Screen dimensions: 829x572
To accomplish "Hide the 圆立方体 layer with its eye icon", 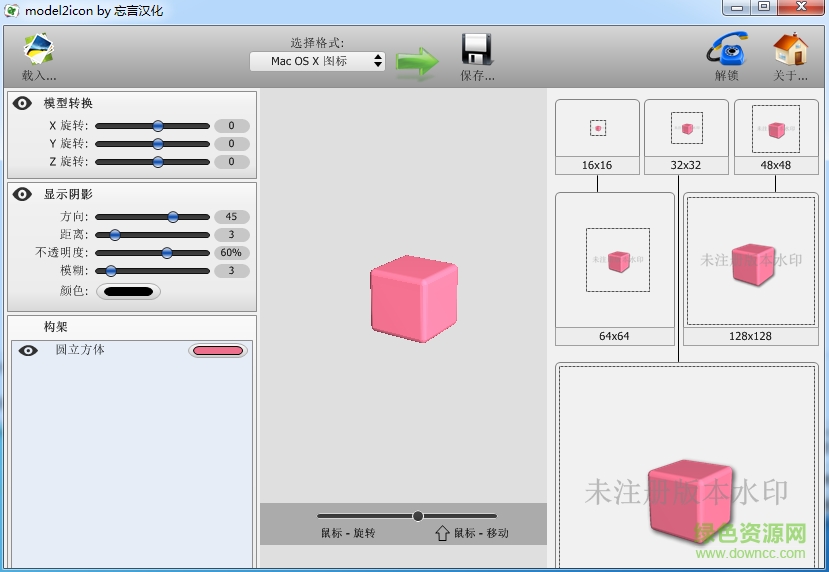I will coord(29,351).
